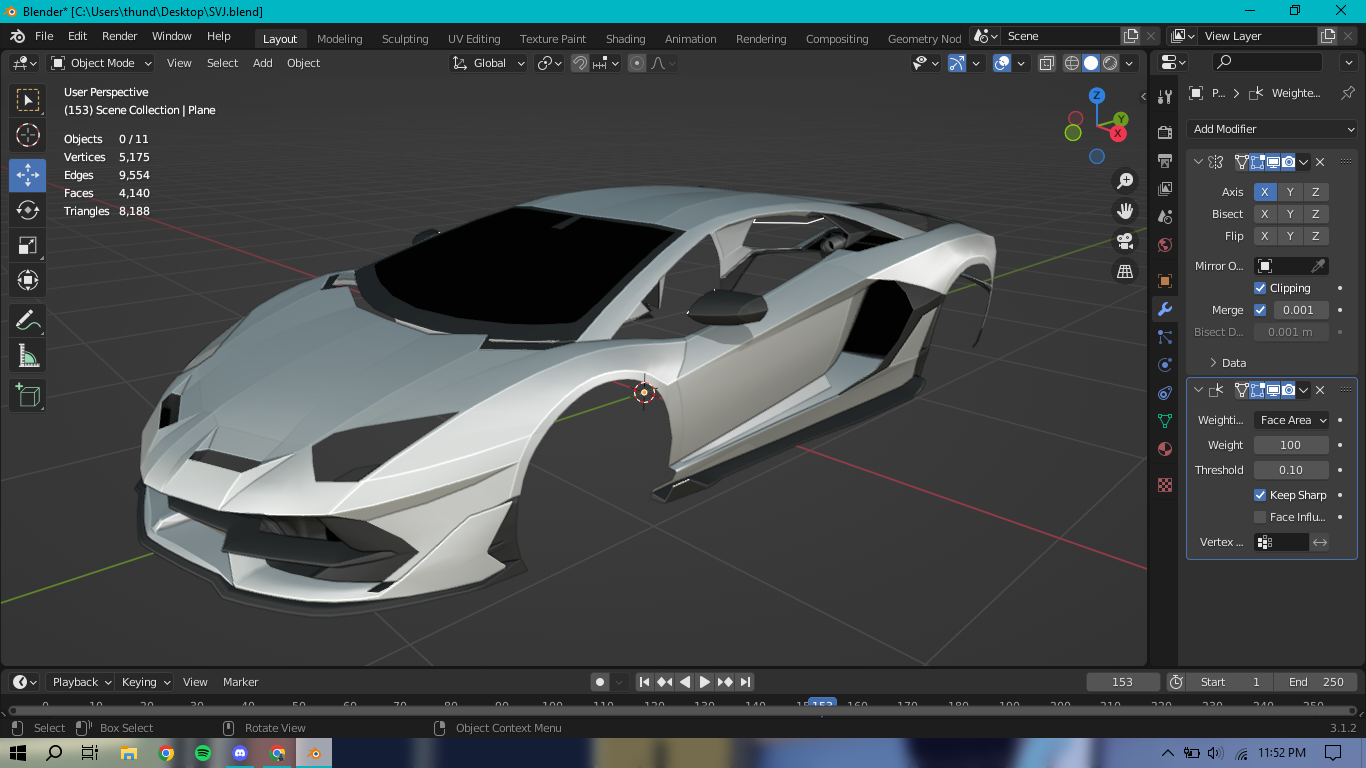This screenshot has width=1366, height=768.
Task: Open the Add Modifier dropdown
Action: [x=1272, y=129]
